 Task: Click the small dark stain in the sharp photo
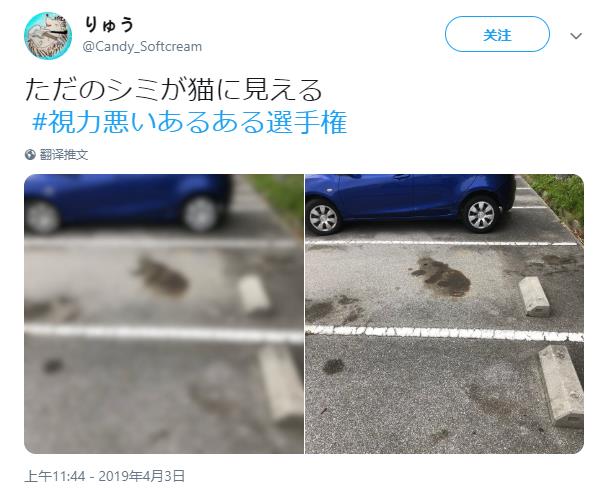coord(333,366)
